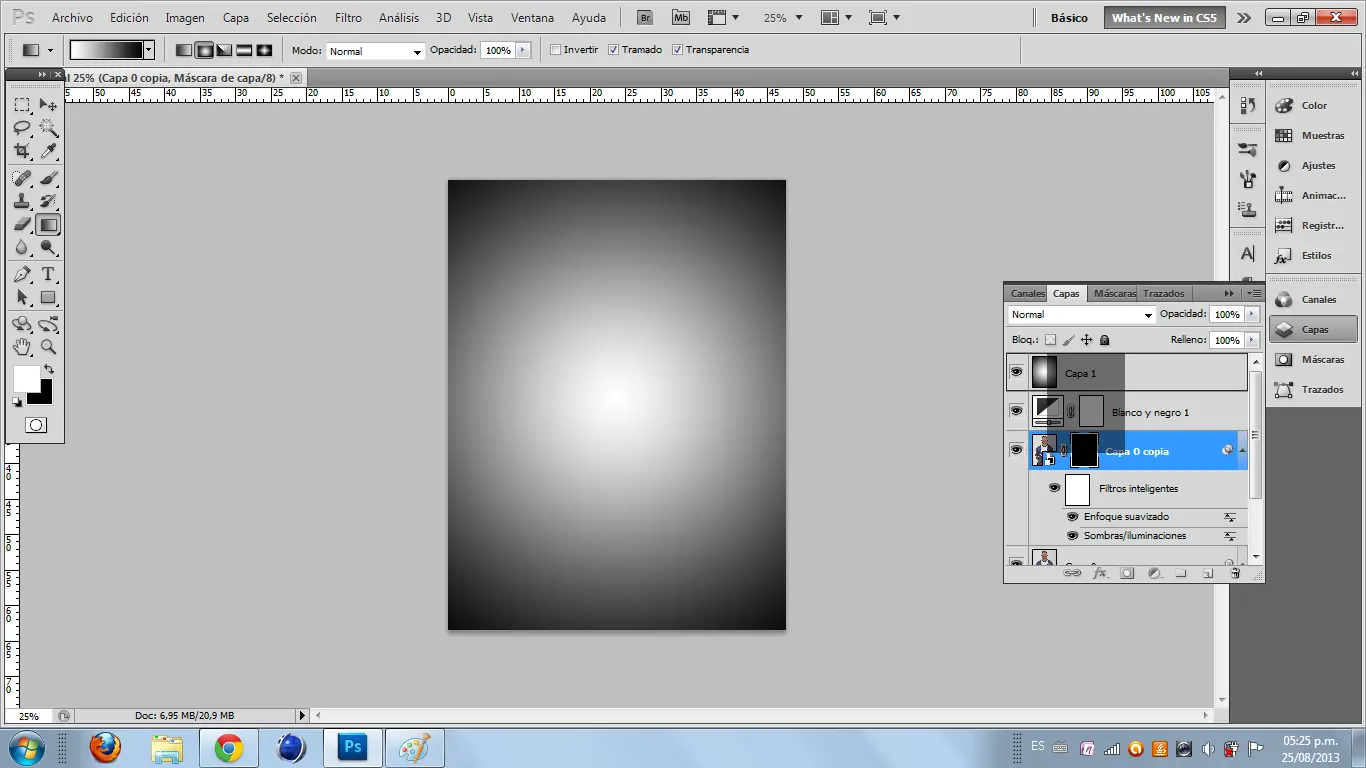Select the Blur tool

pyautogui.click(x=22, y=247)
